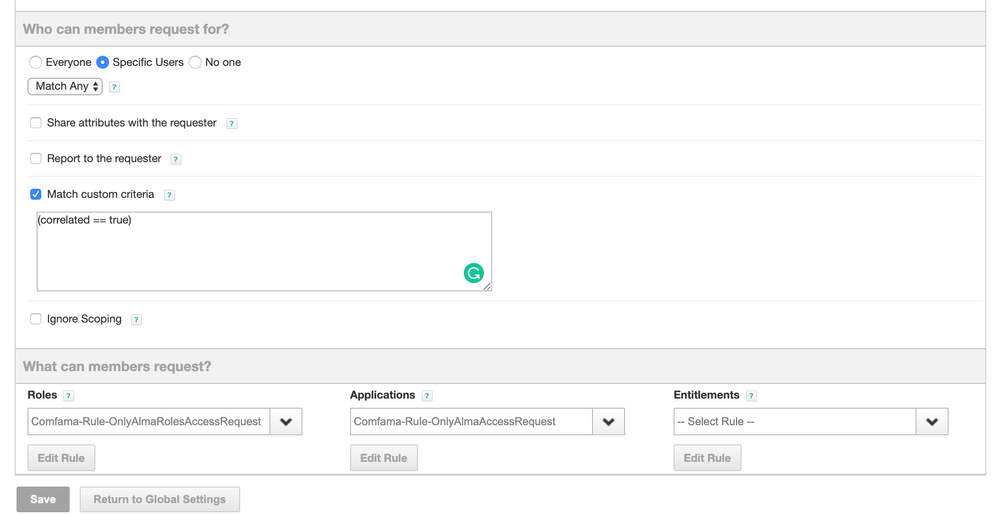Click the green Grammarly icon in textarea
Image resolution: width=999 pixels, height=514 pixels.
(473, 273)
